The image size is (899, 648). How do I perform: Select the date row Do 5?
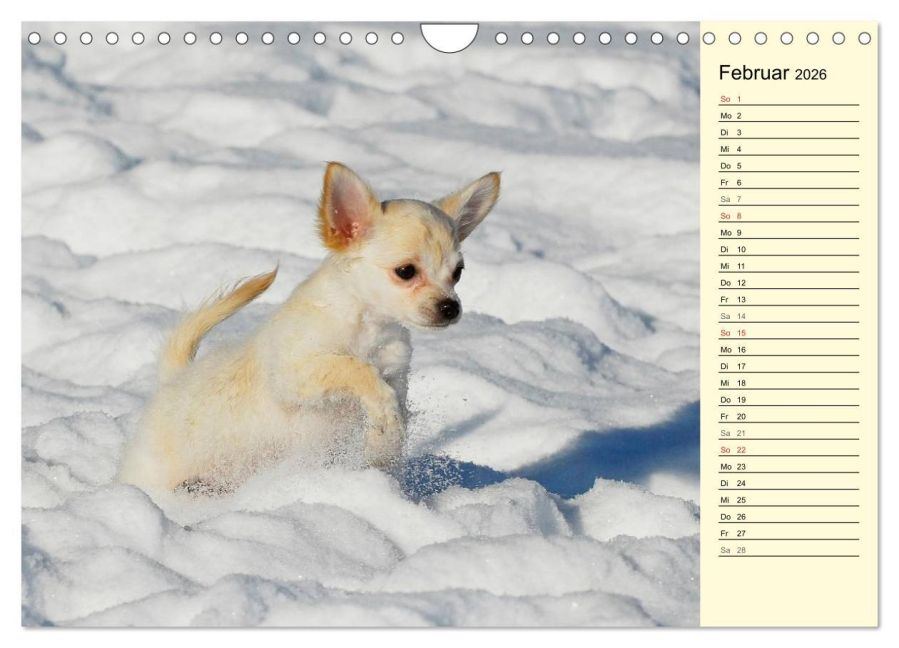[789, 166]
